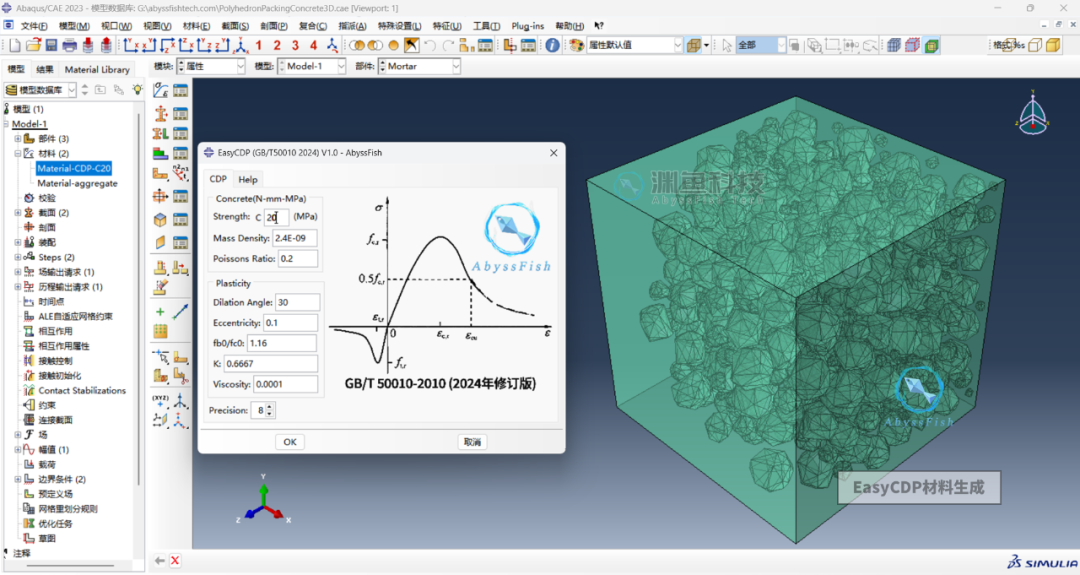Open the Query information tool

[x=552, y=45]
